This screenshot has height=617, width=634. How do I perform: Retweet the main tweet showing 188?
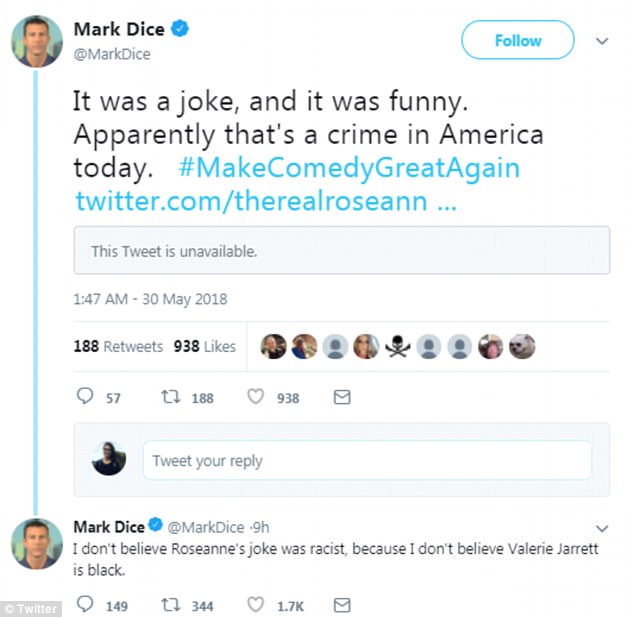click(x=171, y=397)
